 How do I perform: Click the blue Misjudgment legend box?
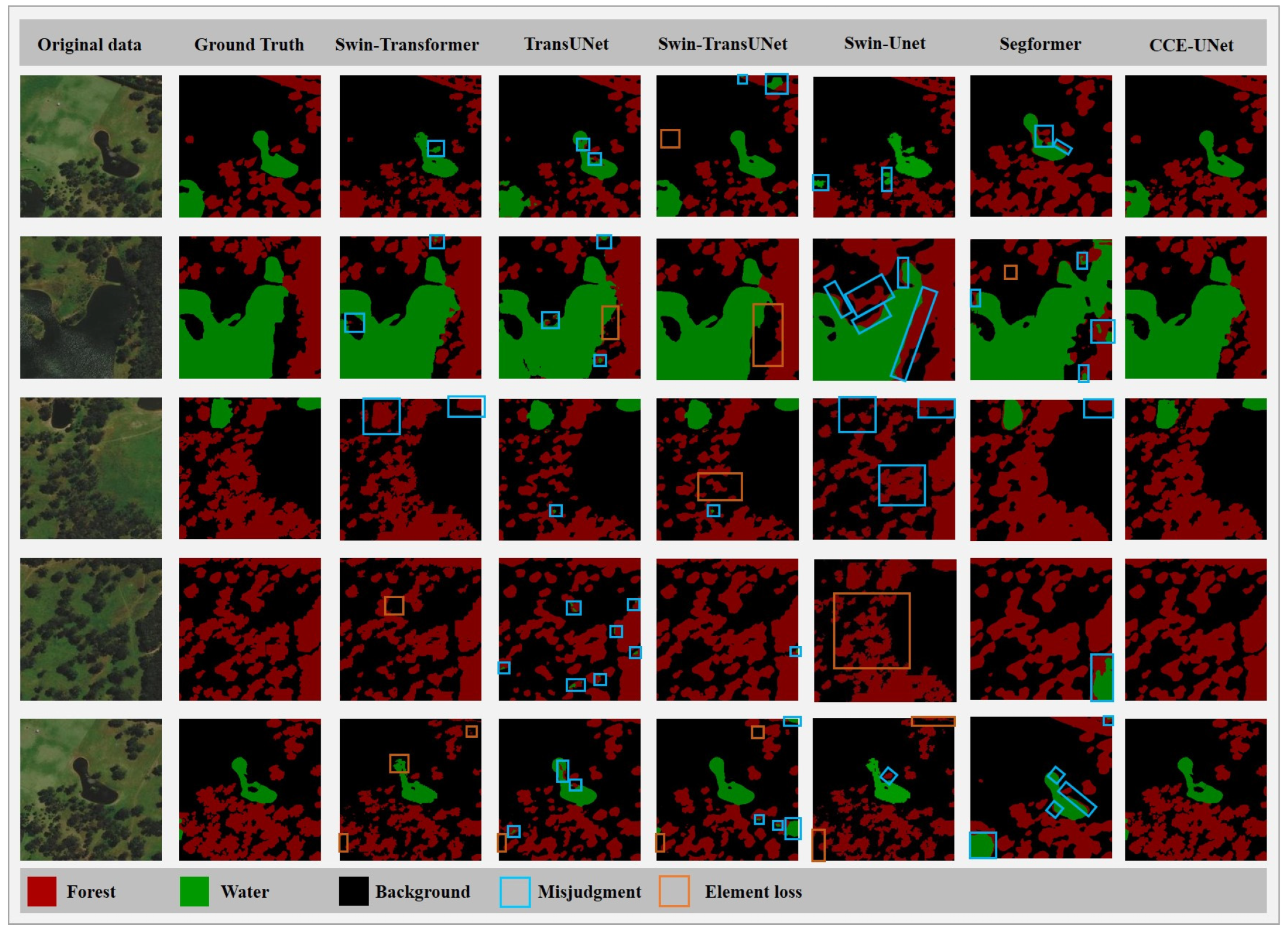point(514,891)
